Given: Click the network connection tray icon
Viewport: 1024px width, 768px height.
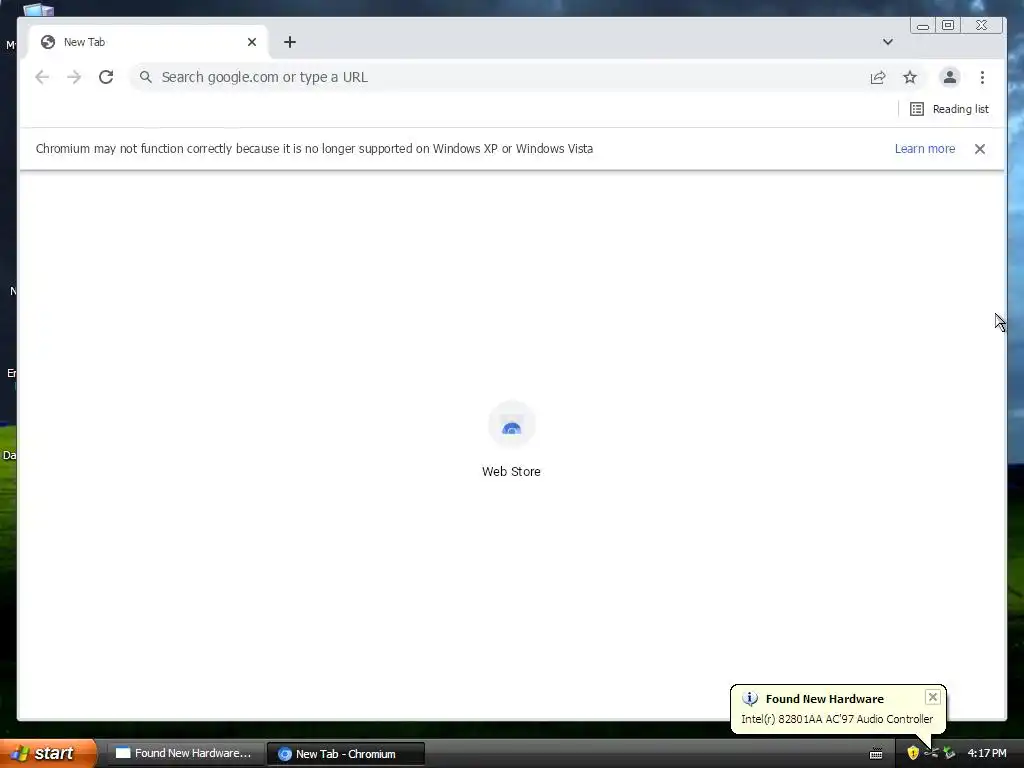Looking at the screenshot, I should point(931,753).
